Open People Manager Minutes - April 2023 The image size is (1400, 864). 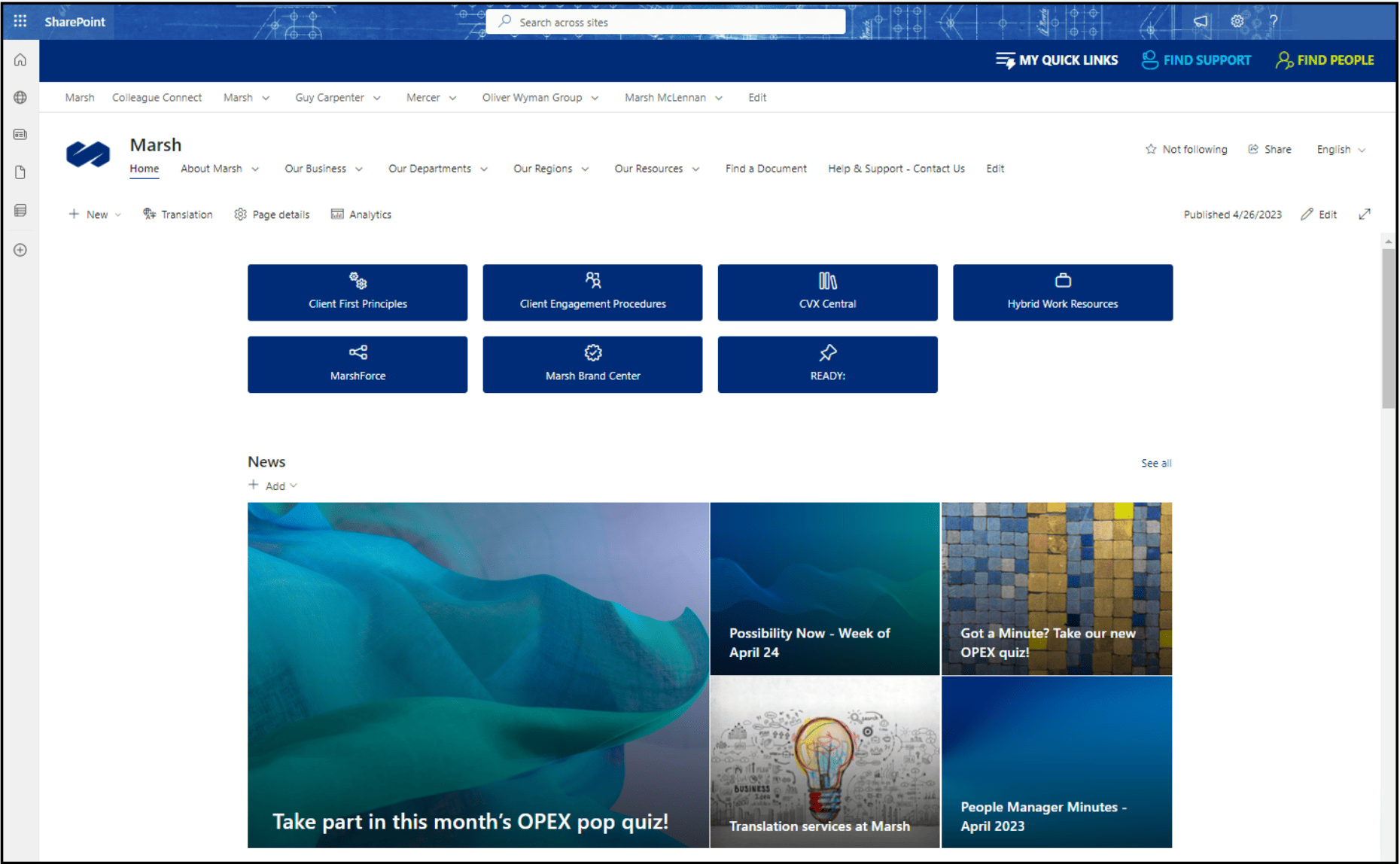tap(1057, 762)
